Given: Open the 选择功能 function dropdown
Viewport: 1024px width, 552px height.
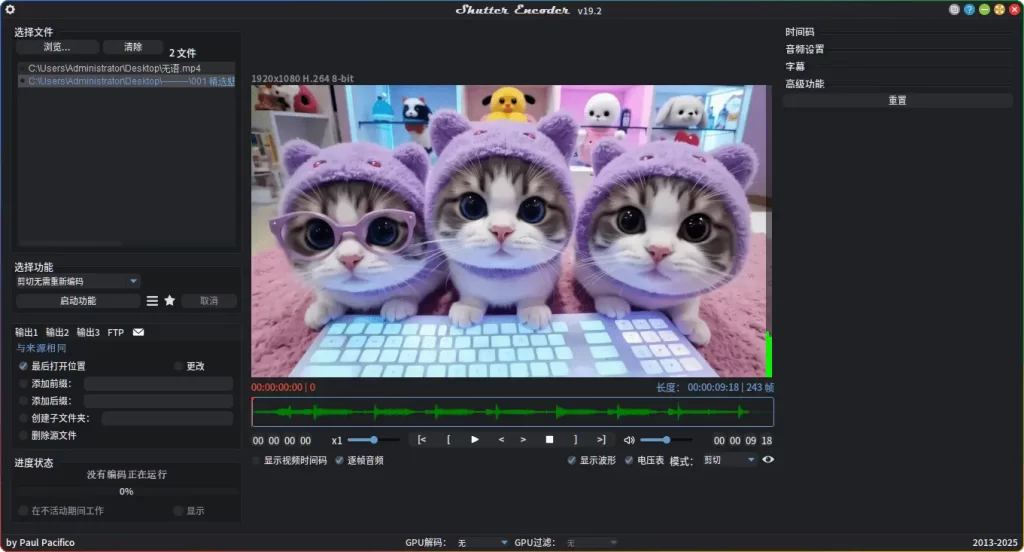Looking at the screenshot, I should [78, 282].
